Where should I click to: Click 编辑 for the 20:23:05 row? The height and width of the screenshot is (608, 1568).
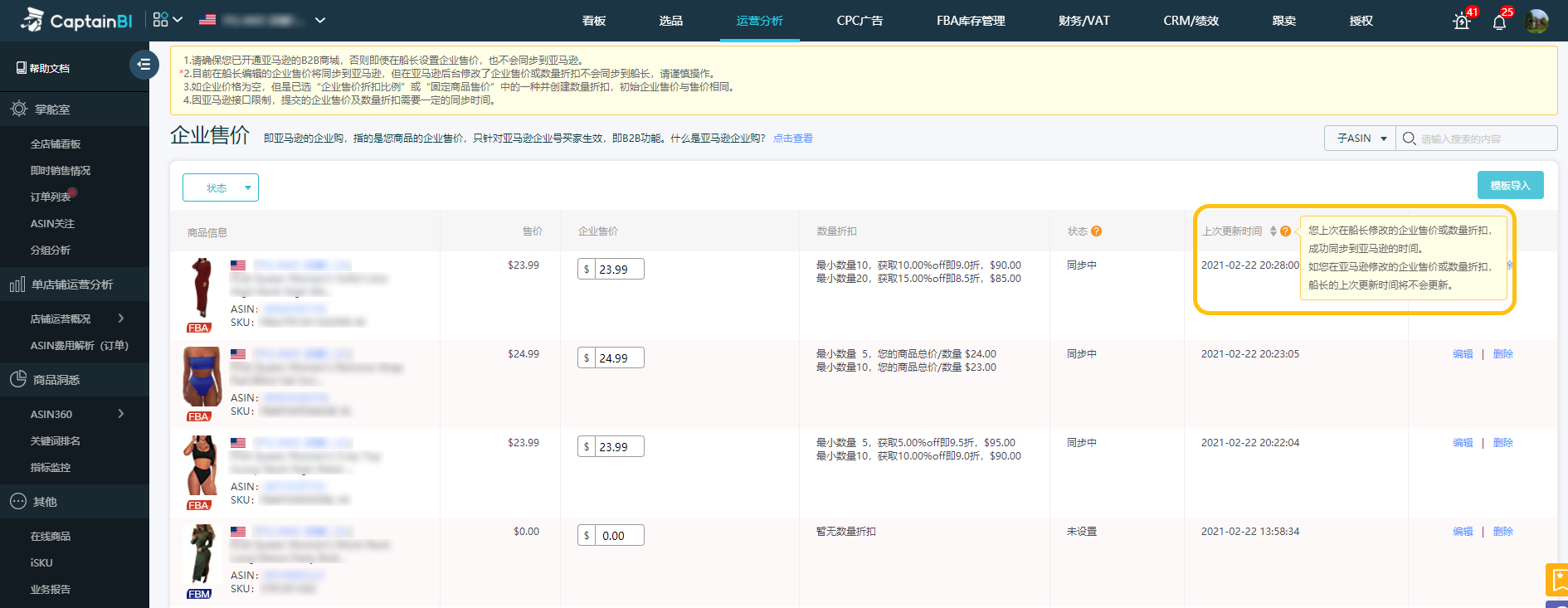(x=1463, y=354)
